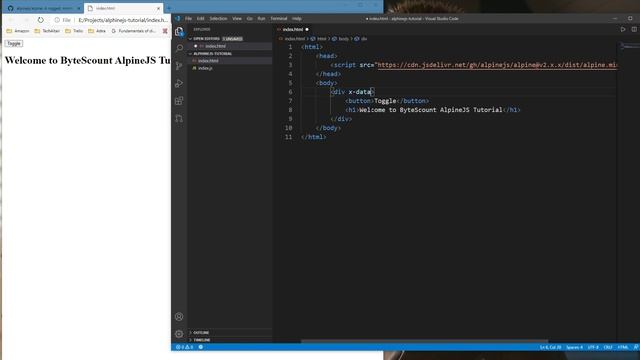This screenshot has width=640, height=360.
Task: Select the index.html editor tab in VS Code
Action: pyautogui.click(x=293, y=29)
